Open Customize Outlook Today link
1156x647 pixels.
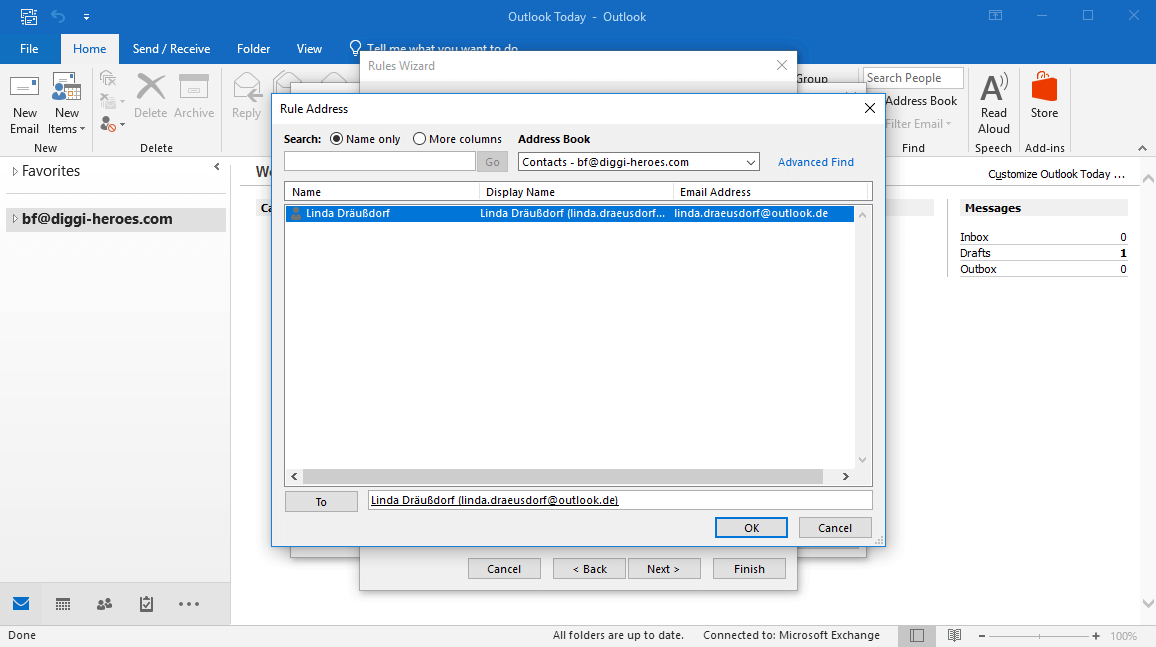[1056, 174]
